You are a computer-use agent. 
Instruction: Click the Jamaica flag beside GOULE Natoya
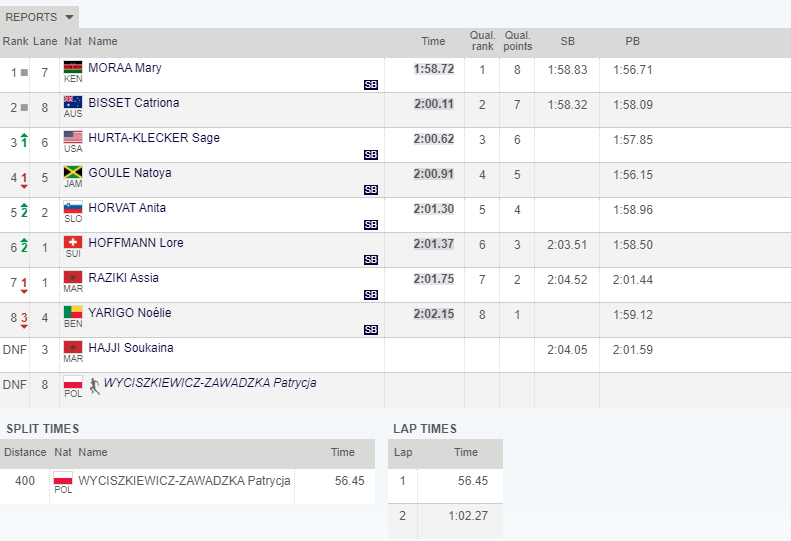click(x=73, y=172)
